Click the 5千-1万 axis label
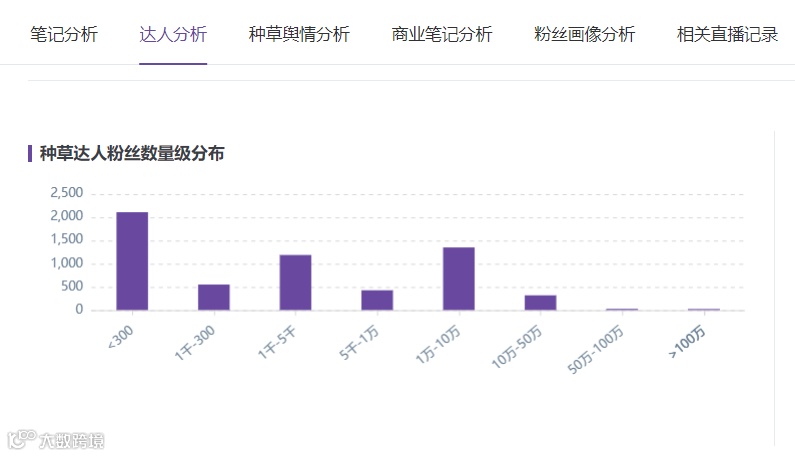The width and height of the screenshot is (795, 456). (359, 342)
